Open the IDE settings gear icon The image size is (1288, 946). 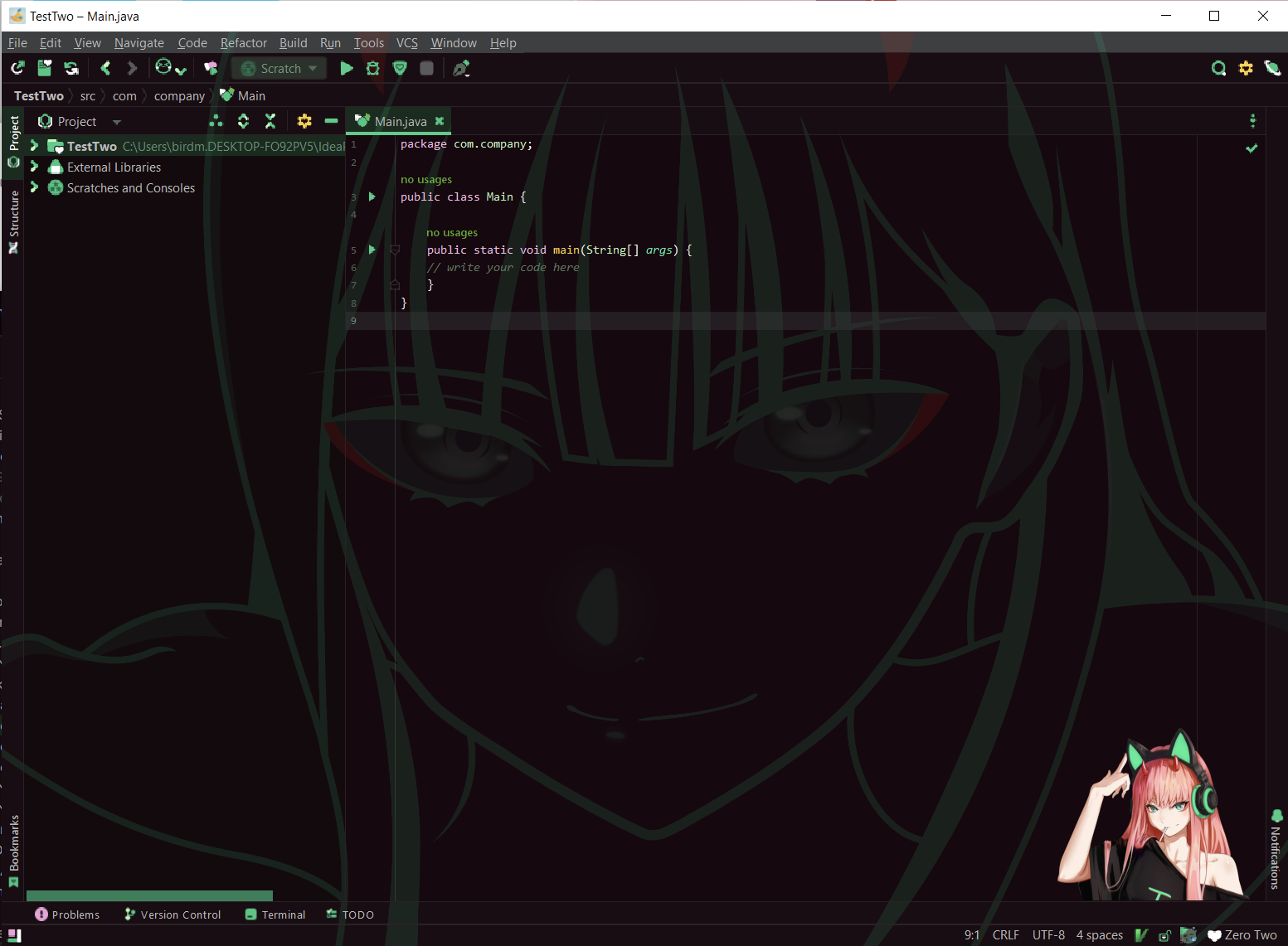tap(1246, 68)
